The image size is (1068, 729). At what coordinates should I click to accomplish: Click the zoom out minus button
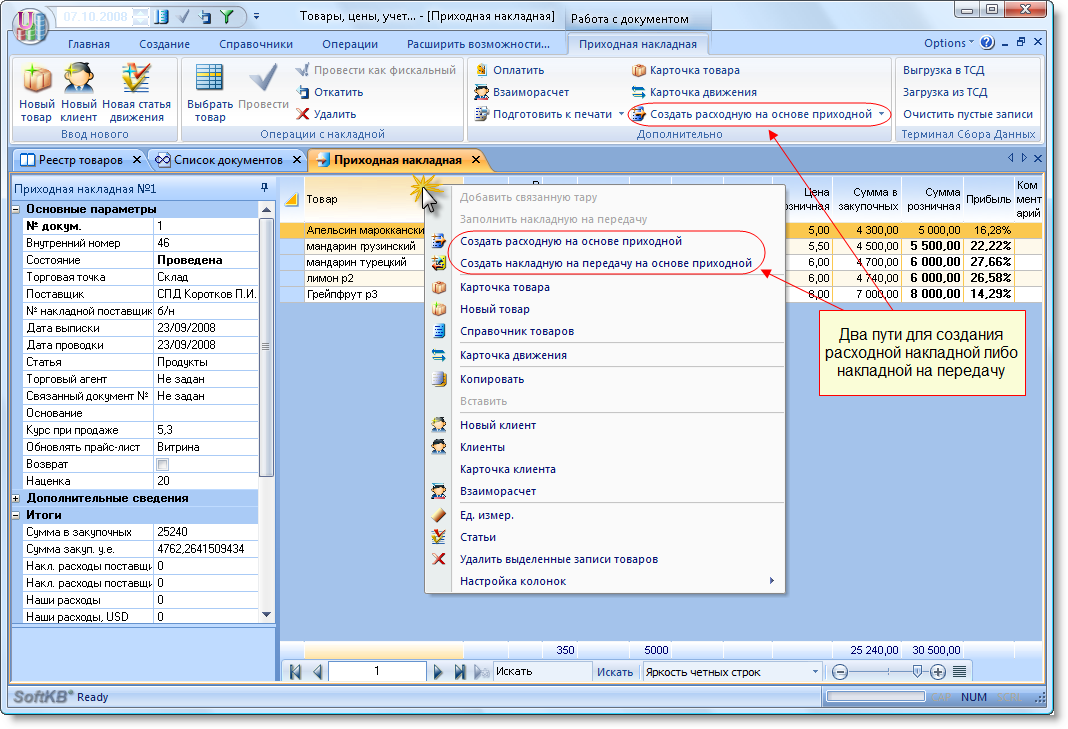click(840, 672)
